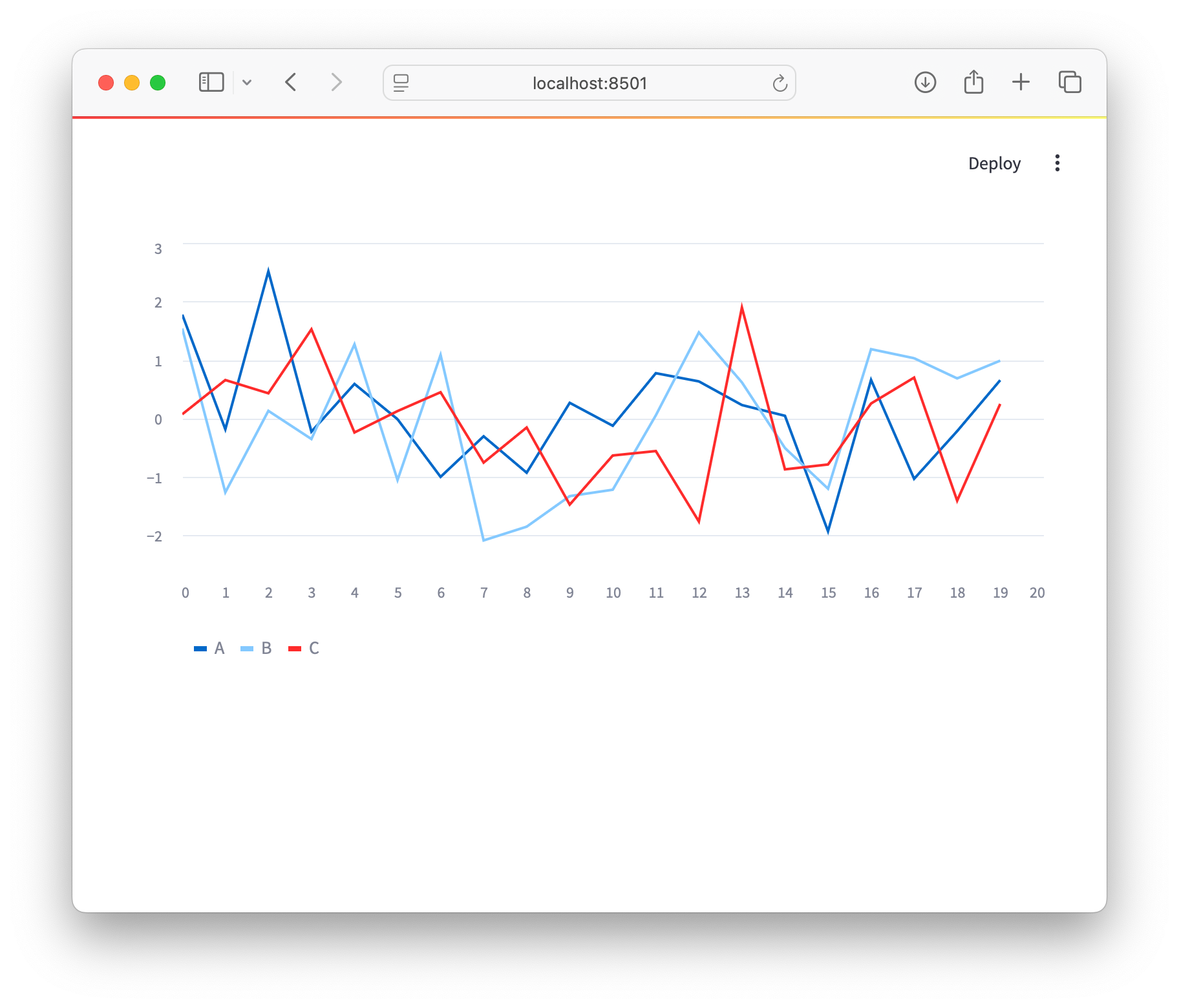Go back using the back arrow

click(x=291, y=83)
